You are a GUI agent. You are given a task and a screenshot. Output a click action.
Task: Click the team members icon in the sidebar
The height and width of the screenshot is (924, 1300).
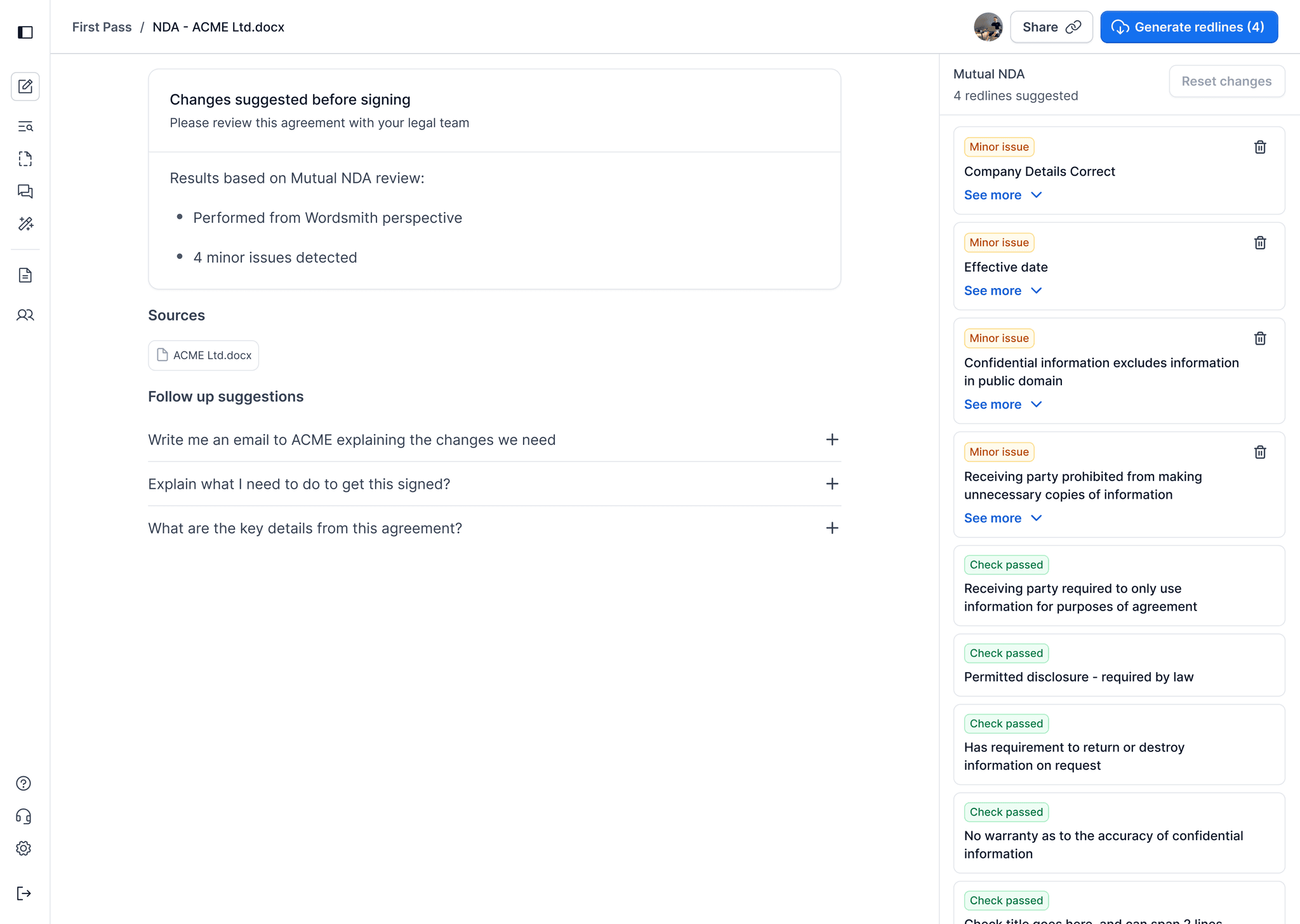point(25,315)
